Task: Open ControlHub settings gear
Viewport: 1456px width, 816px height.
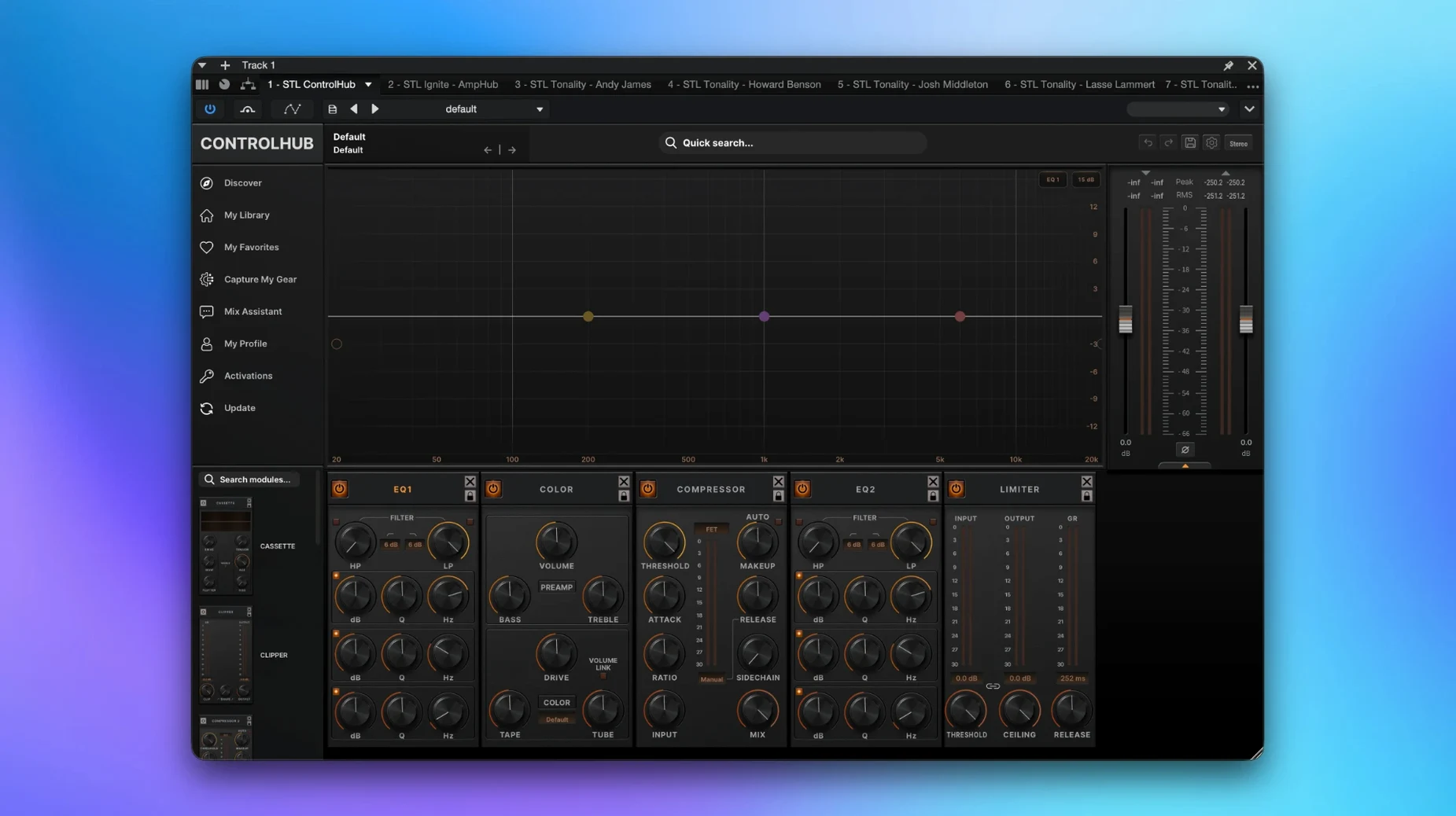Action: (x=1211, y=143)
